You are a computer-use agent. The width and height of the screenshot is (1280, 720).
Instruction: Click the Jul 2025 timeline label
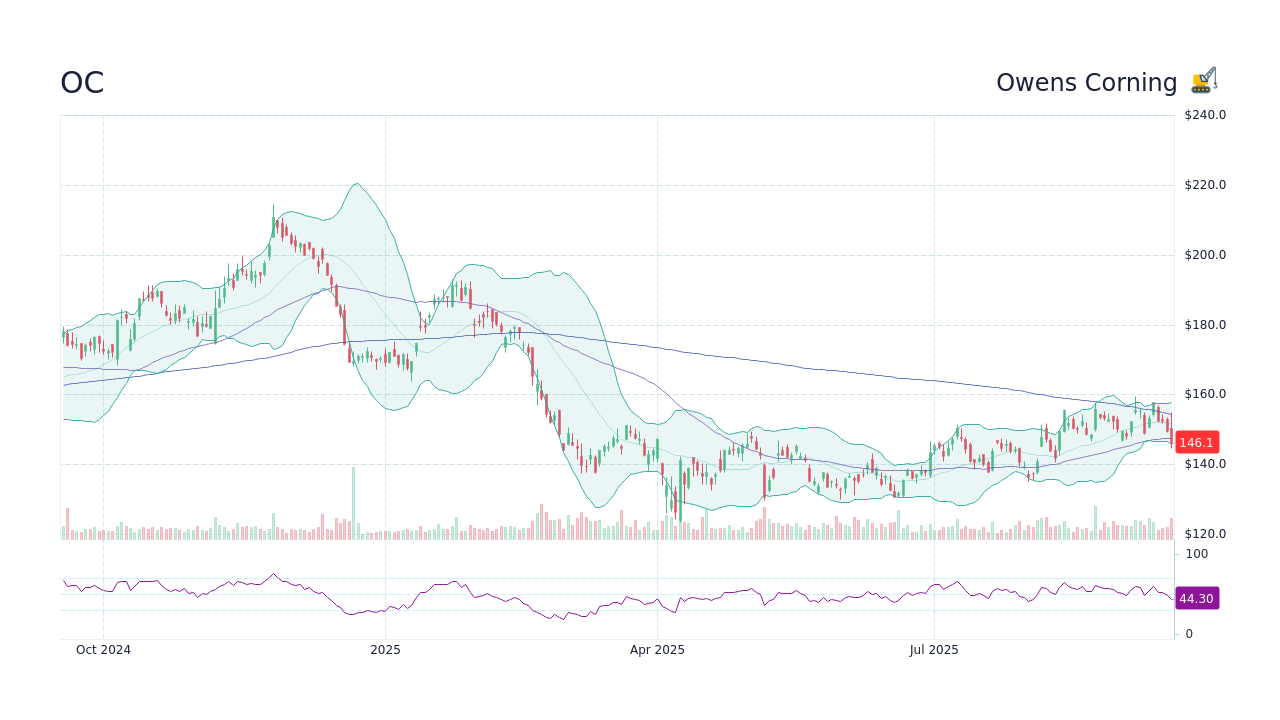point(935,649)
